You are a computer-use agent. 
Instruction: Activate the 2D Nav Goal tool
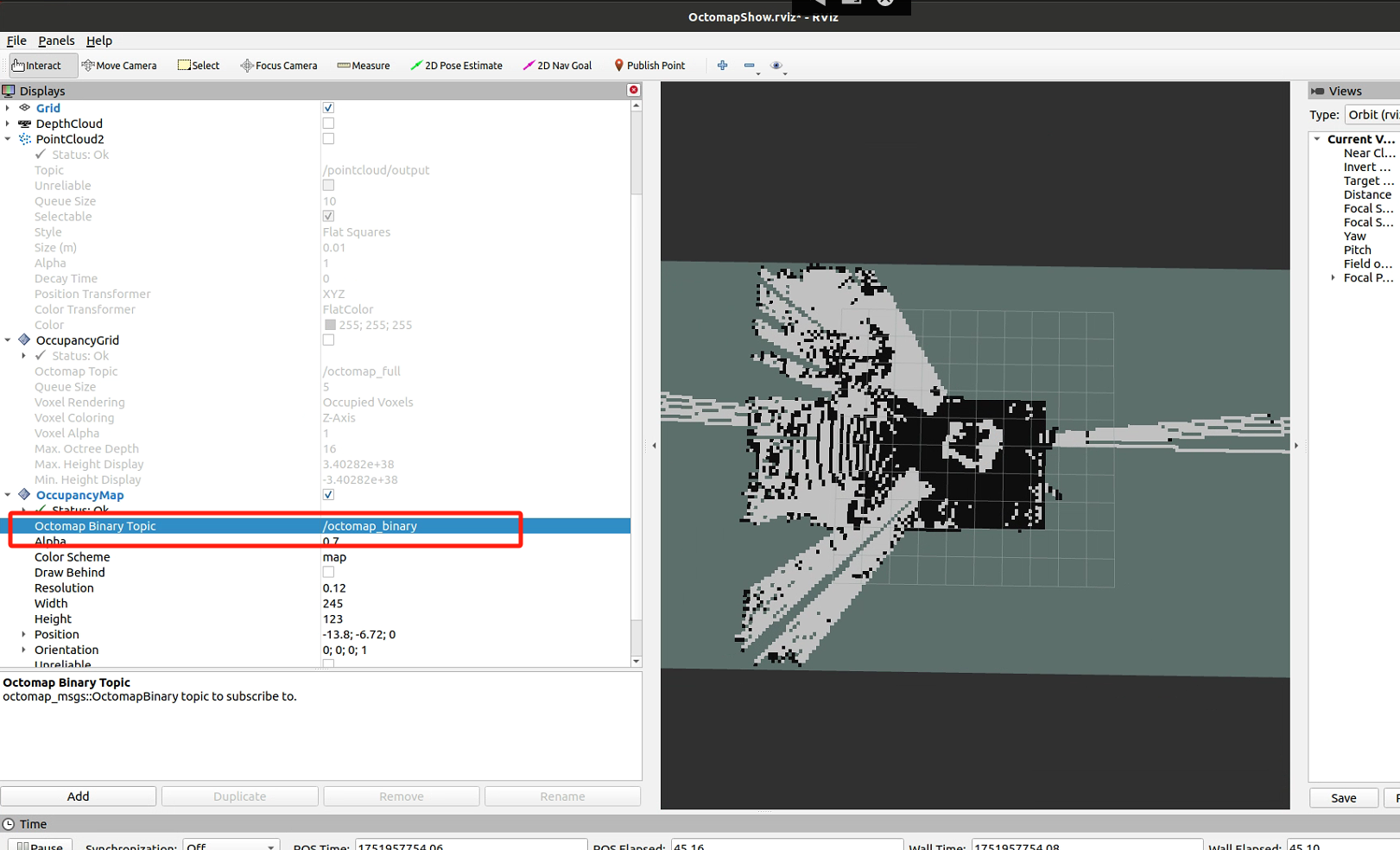557,65
